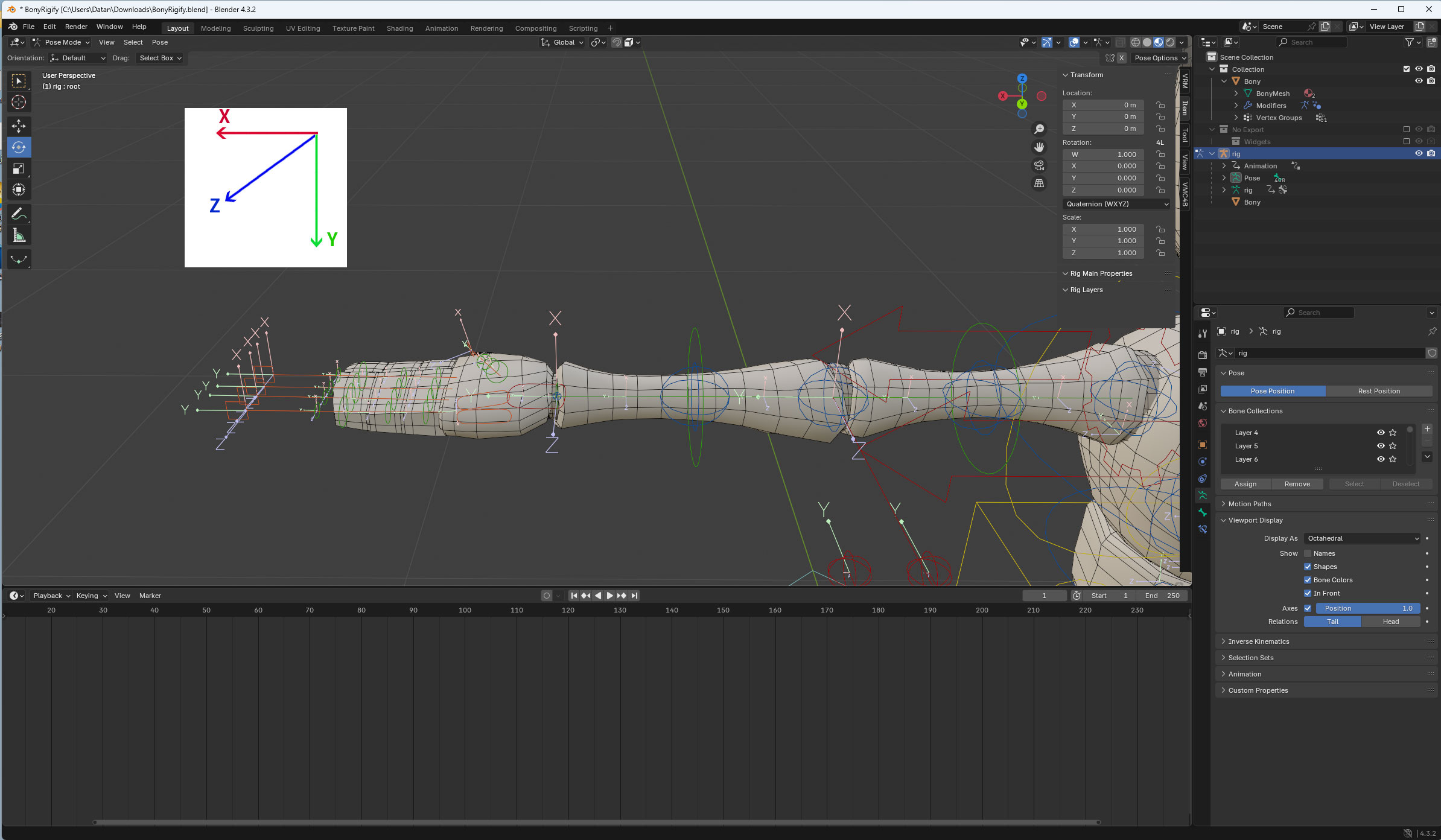This screenshot has width=1441, height=840.
Task: Select the Cursor tool
Action: pyautogui.click(x=19, y=102)
